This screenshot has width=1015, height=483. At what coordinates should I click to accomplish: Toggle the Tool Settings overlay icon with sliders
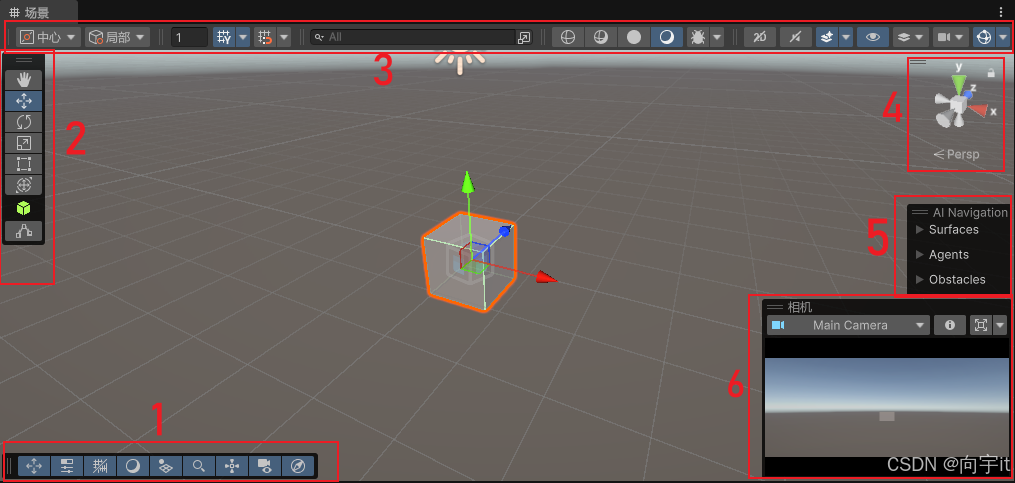[x=67, y=466]
